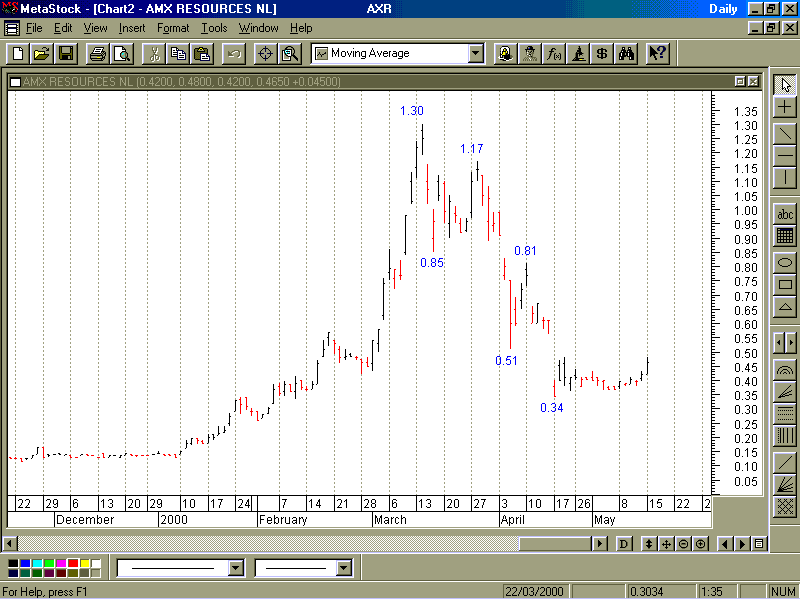Click the Undo arrow icon
This screenshot has height=600, width=800.
[x=234, y=54]
